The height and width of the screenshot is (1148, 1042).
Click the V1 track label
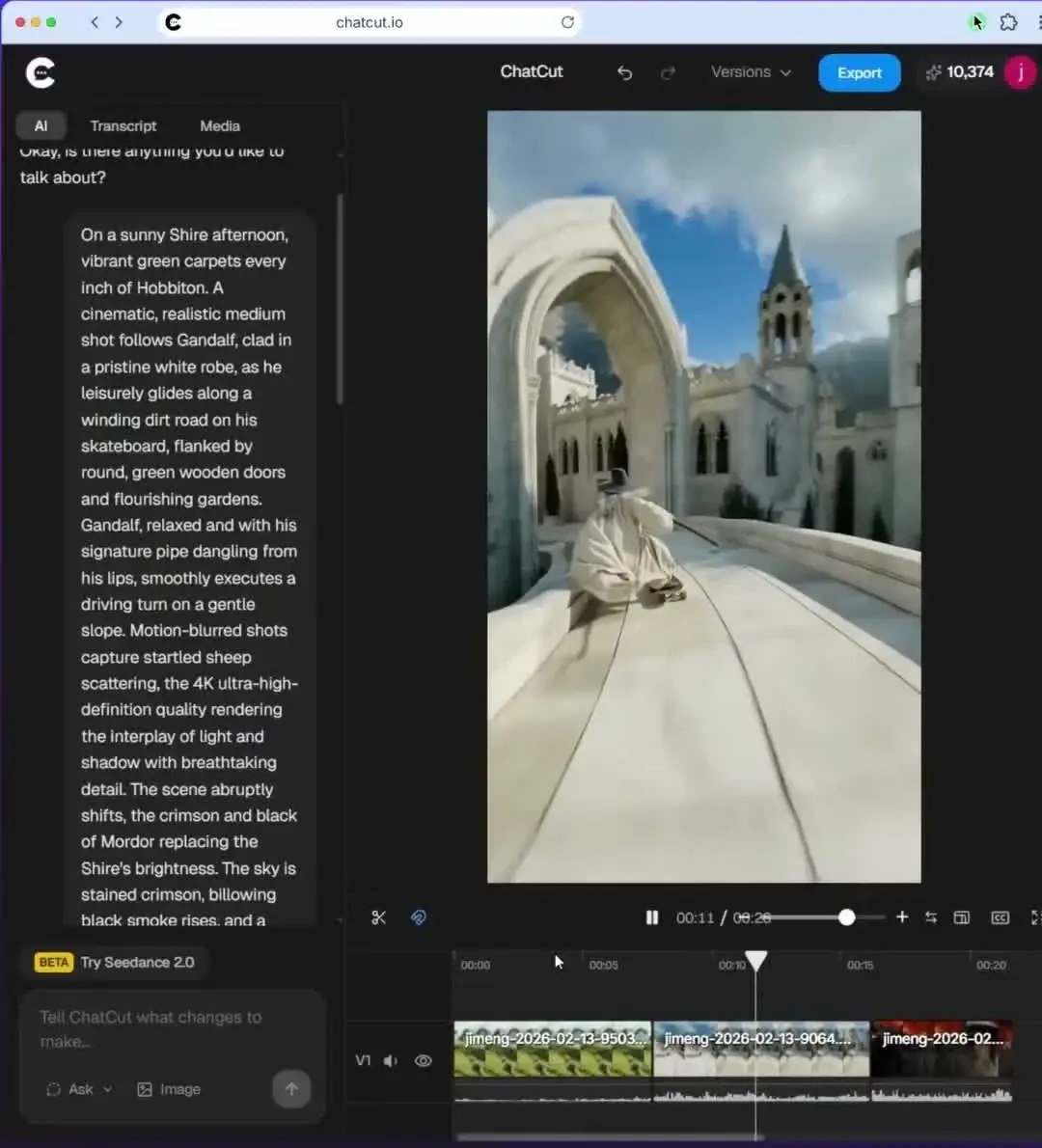click(363, 1060)
